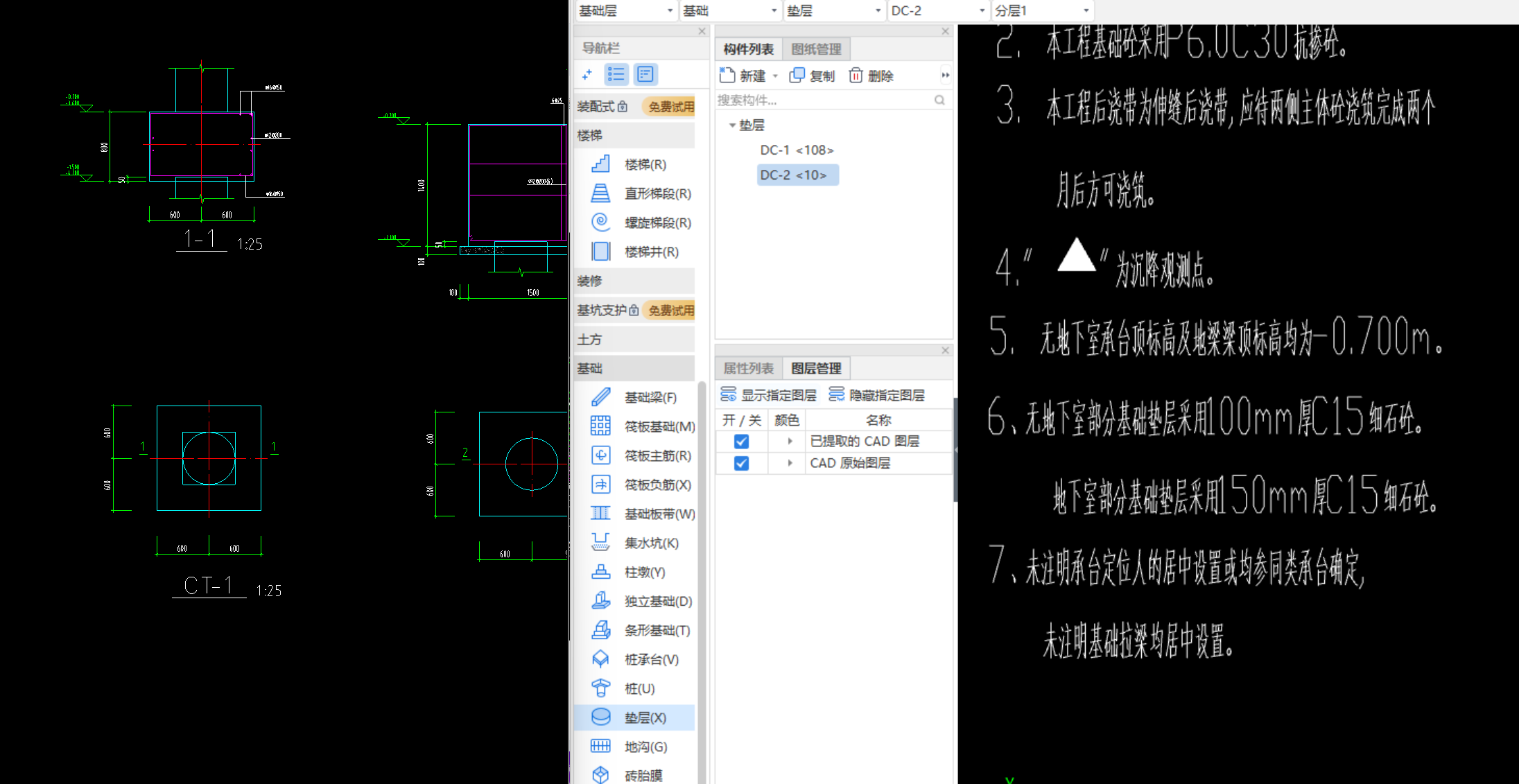Click 显示指定图层 show specified layer
This screenshot has height=784, width=1519.
coord(769,395)
